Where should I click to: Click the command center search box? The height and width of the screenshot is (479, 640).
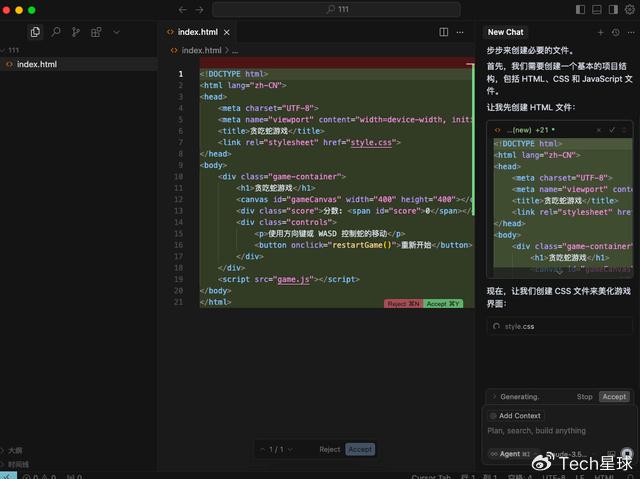(336, 9)
